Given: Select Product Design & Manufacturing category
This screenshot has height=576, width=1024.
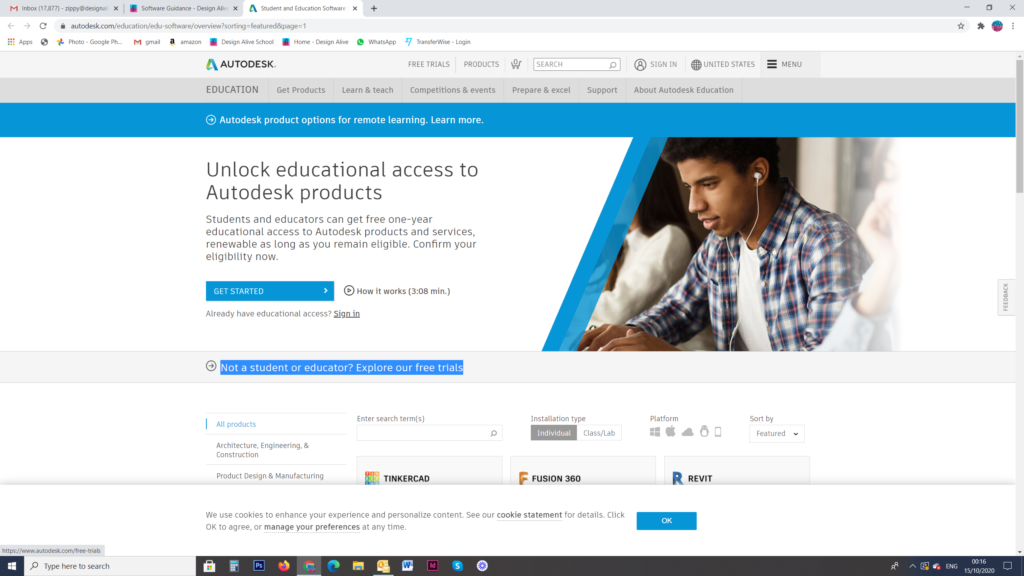Looking at the screenshot, I should pyautogui.click(x=270, y=475).
